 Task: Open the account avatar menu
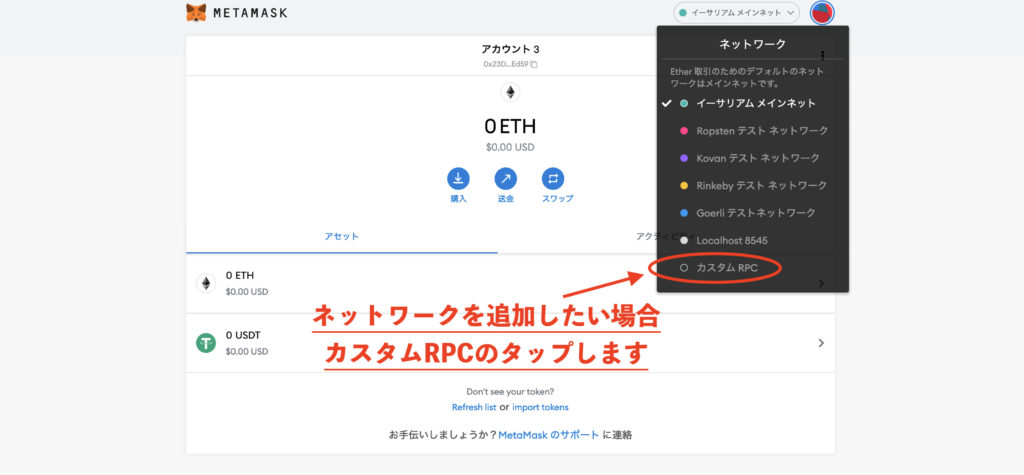[x=822, y=12]
